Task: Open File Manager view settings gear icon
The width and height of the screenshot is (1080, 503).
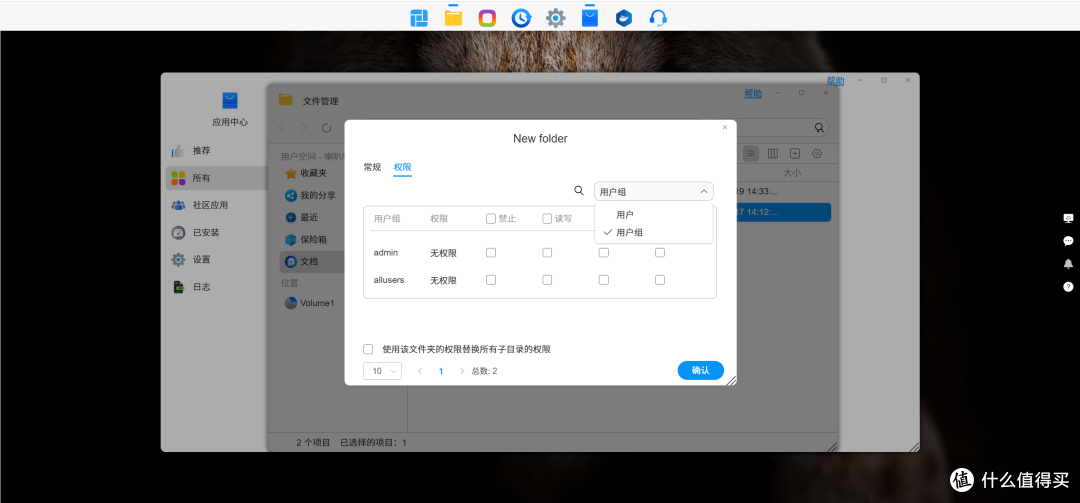Action: point(818,153)
